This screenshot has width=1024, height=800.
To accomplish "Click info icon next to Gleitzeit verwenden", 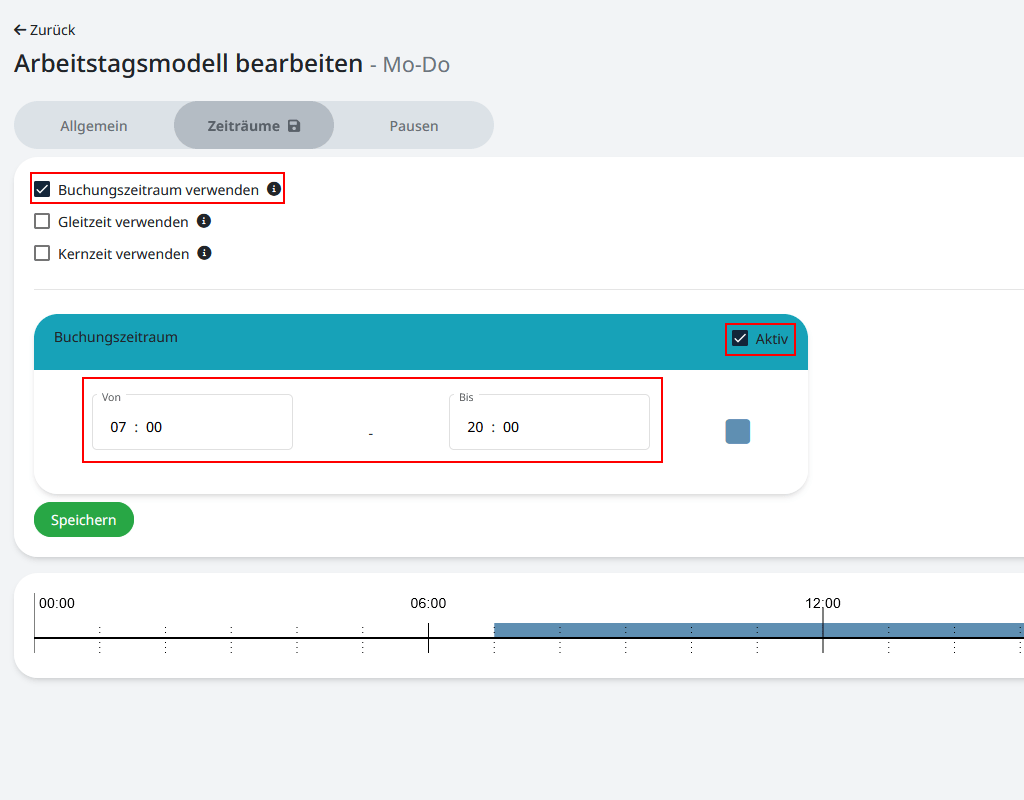I will click(x=204, y=221).
